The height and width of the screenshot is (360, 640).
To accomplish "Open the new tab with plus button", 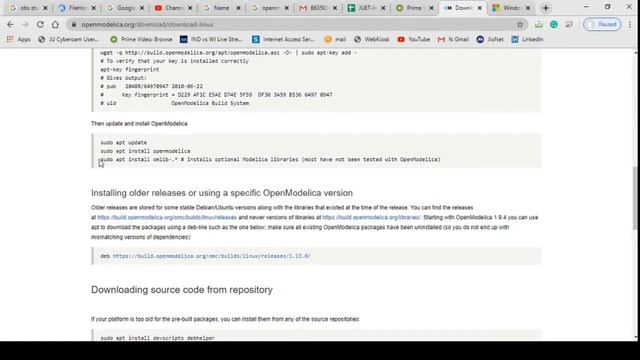I will coord(546,8).
